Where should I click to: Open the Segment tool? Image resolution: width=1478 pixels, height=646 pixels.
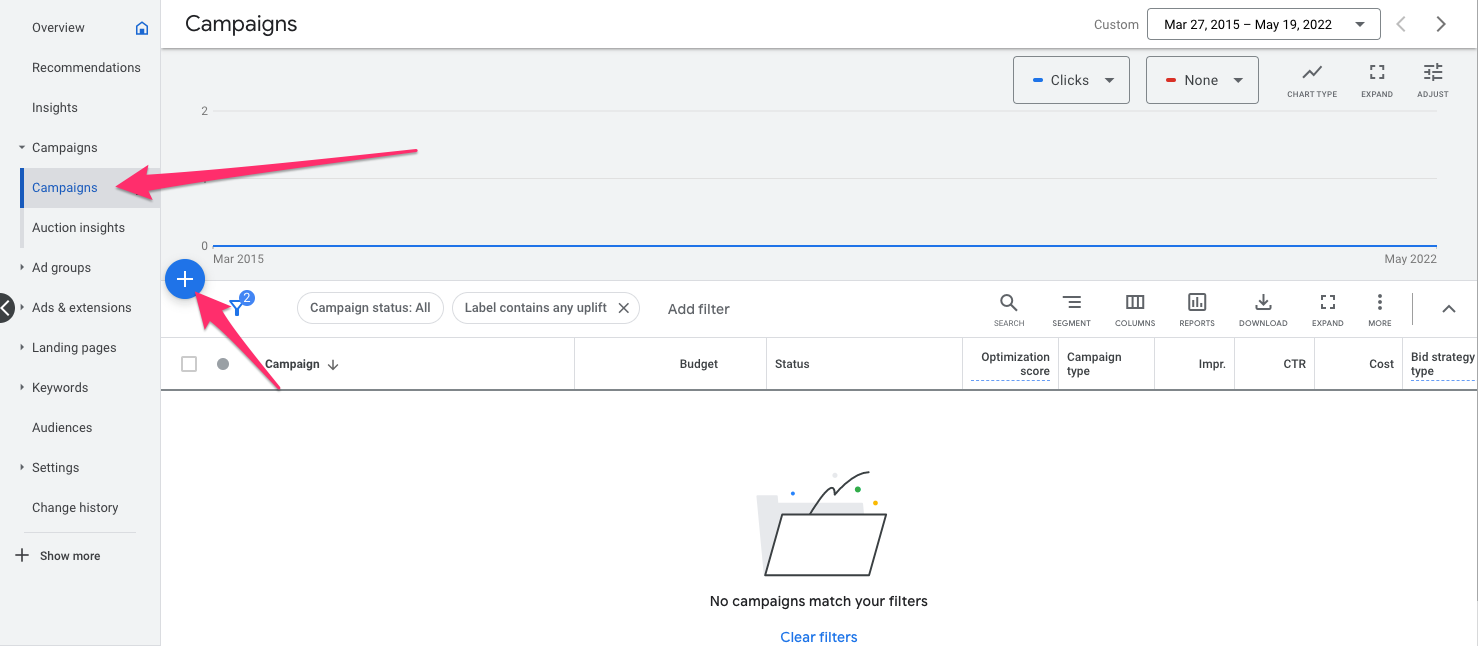click(x=1071, y=309)
